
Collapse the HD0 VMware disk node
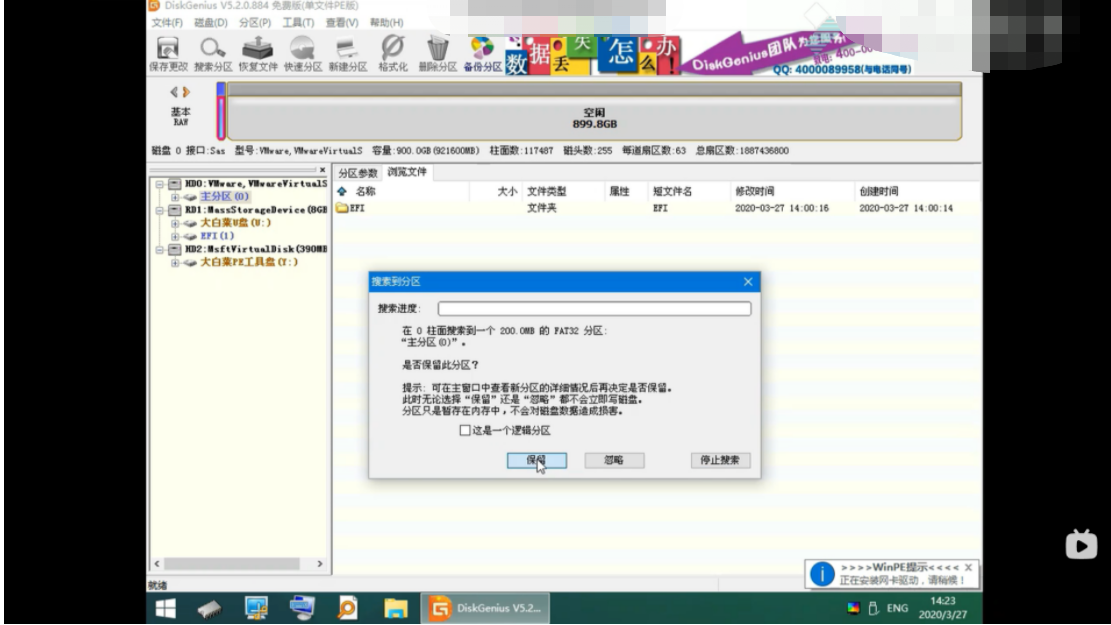[x=159, y=184]
